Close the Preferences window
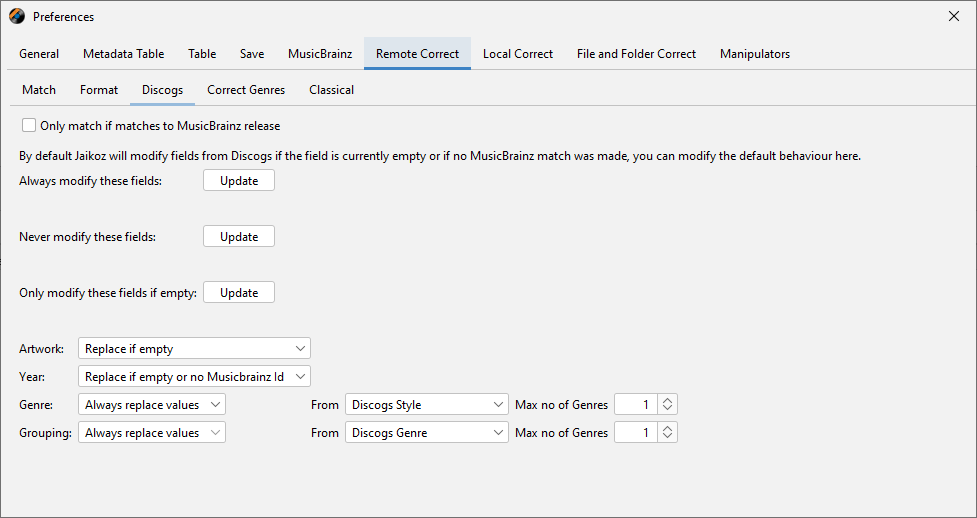Image resolution: width=977 pixels, height=518 pixels. [x=953, y=16]
